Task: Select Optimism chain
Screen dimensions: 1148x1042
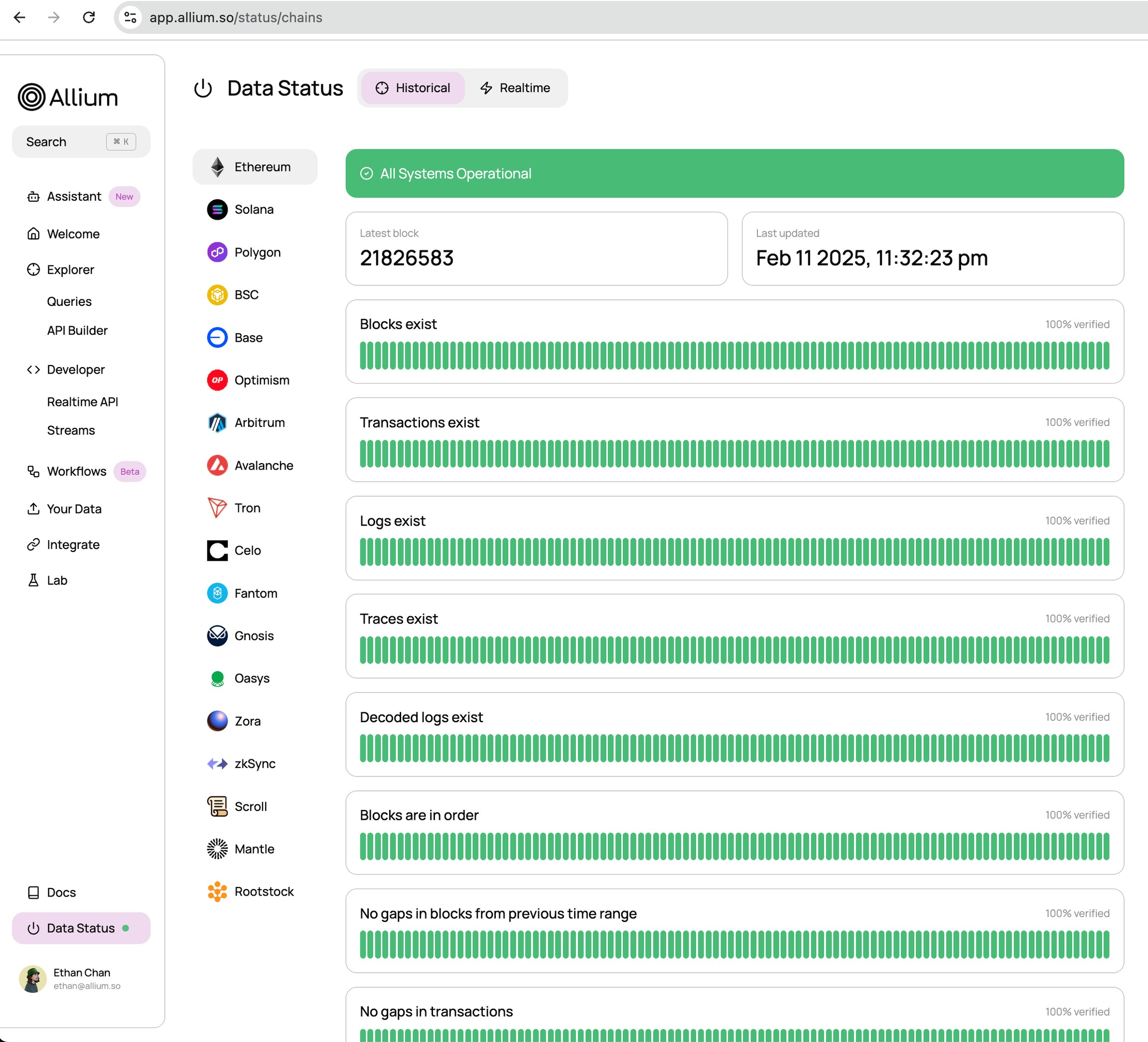Action: coord(255,381)
